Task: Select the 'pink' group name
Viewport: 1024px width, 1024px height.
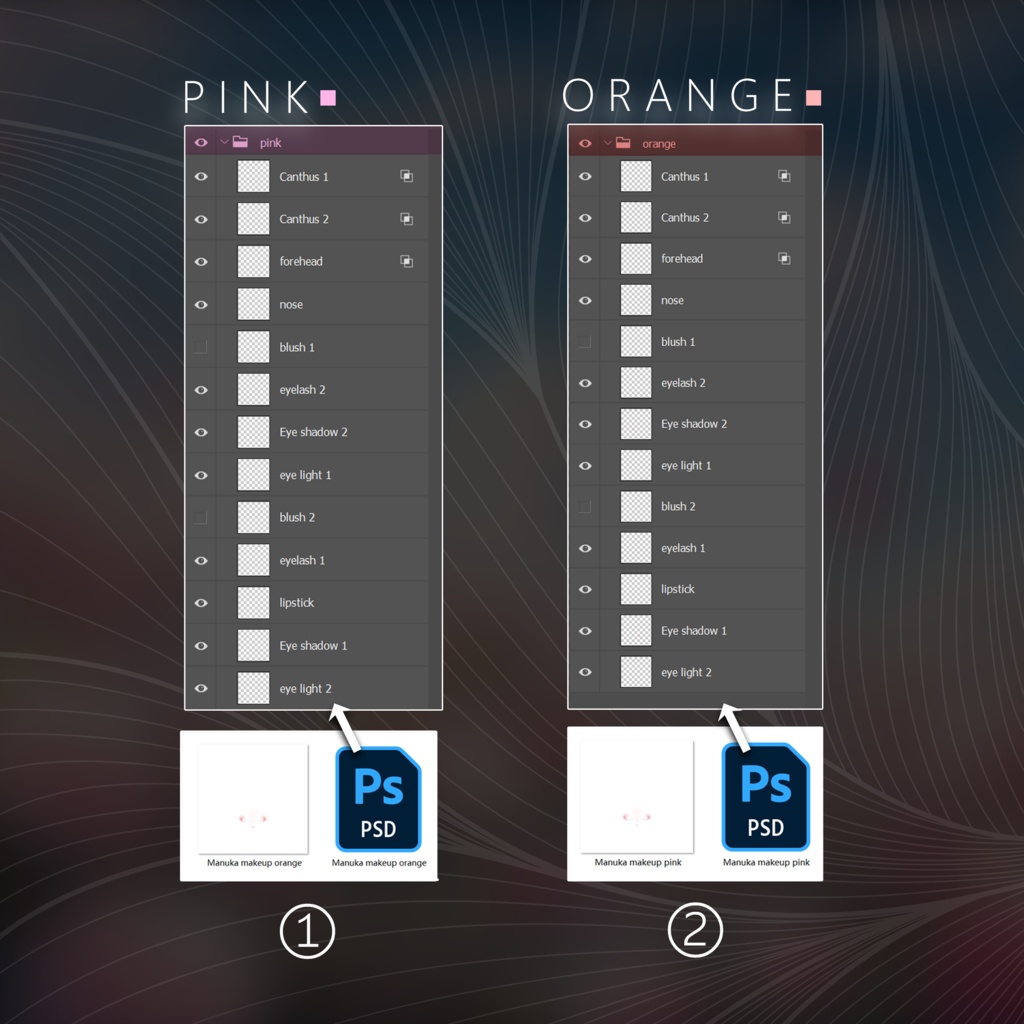Action: click(270, 142)
